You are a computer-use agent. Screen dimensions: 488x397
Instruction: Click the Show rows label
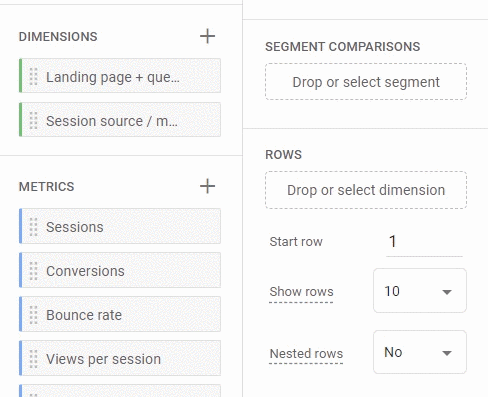301,292
